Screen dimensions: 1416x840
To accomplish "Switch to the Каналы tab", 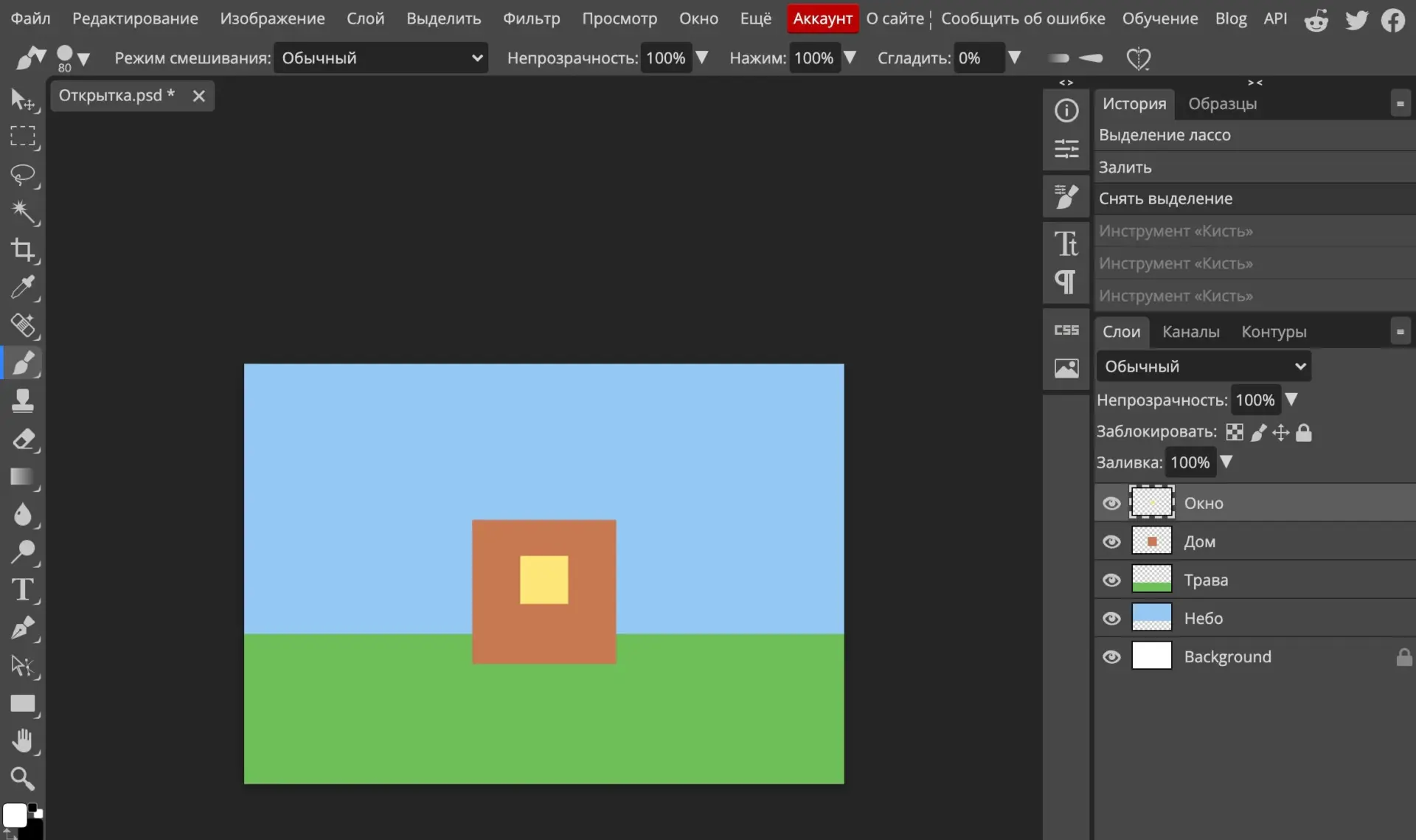I will tap(1190, 332).
